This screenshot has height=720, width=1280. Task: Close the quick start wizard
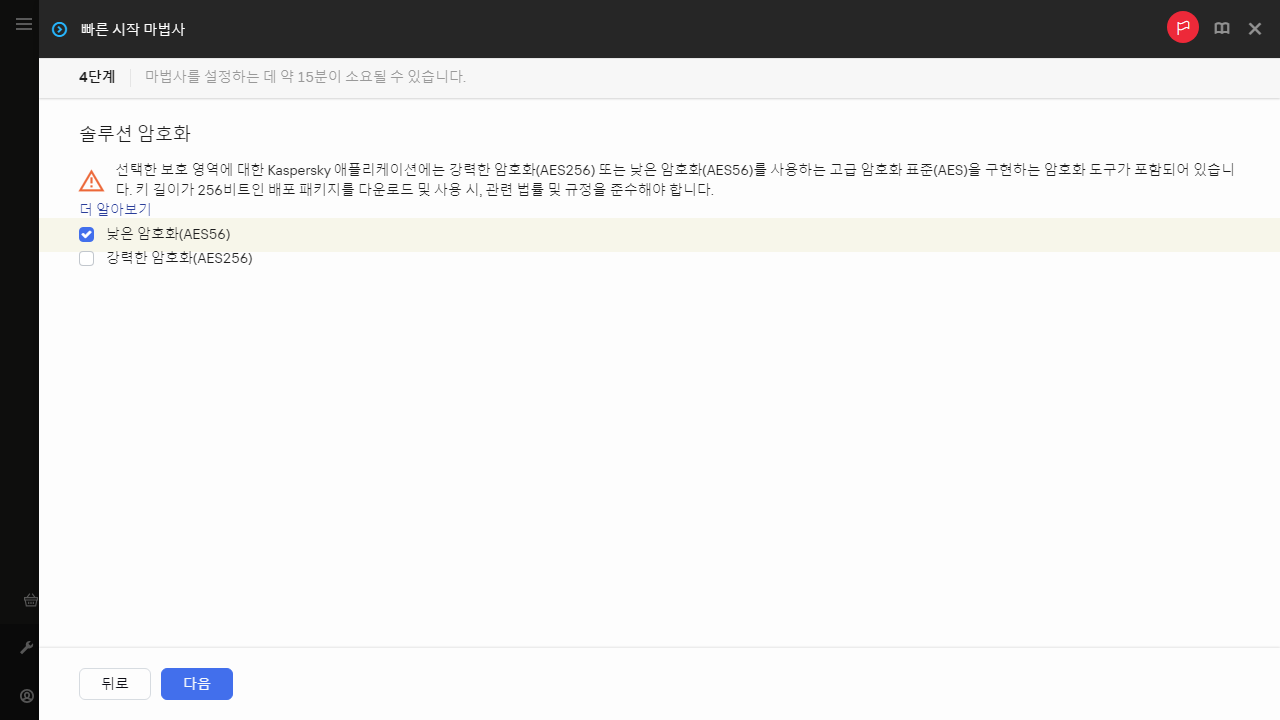pos(1255,28)
